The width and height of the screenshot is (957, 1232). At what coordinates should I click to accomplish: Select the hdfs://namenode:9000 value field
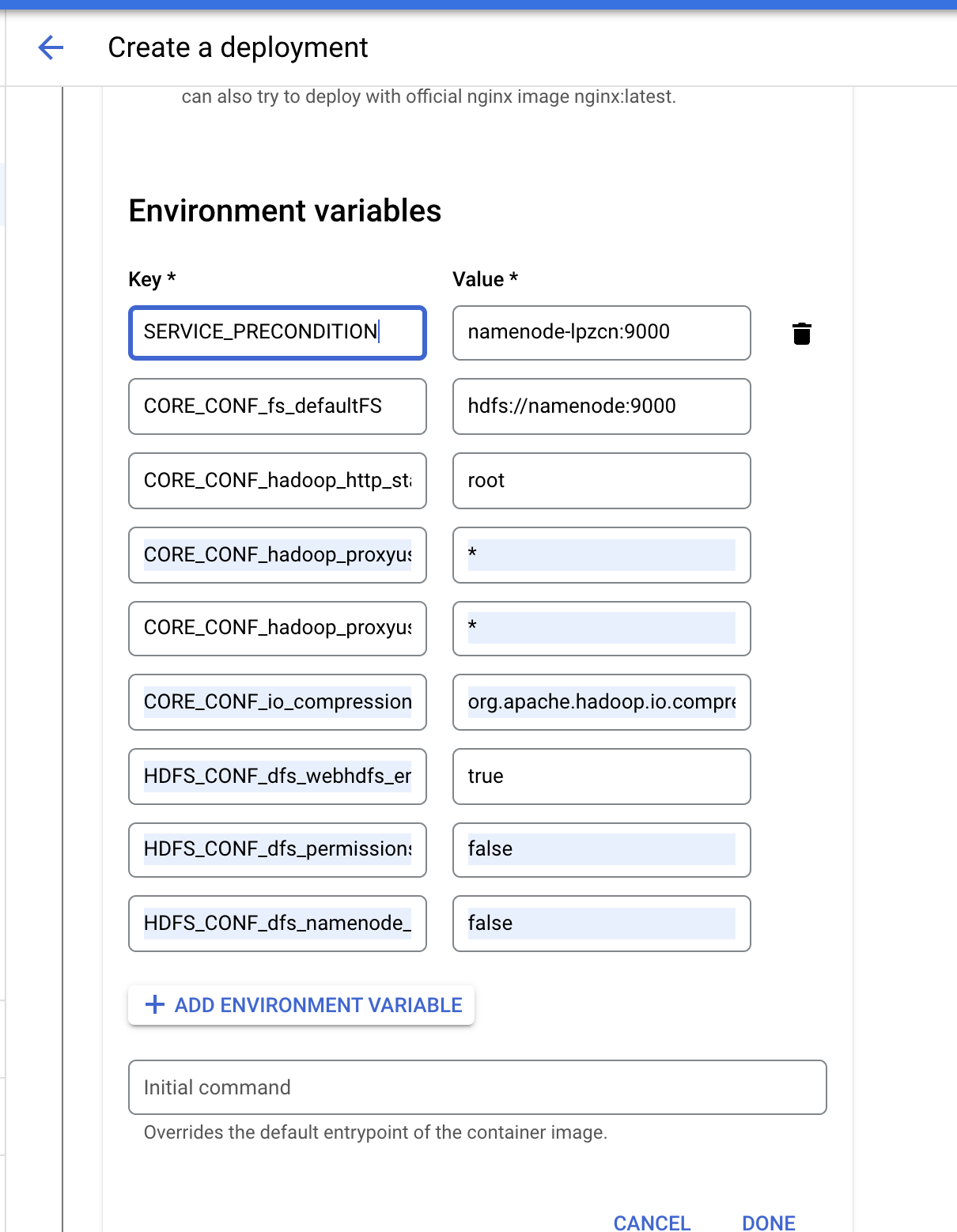click(601, 406)
